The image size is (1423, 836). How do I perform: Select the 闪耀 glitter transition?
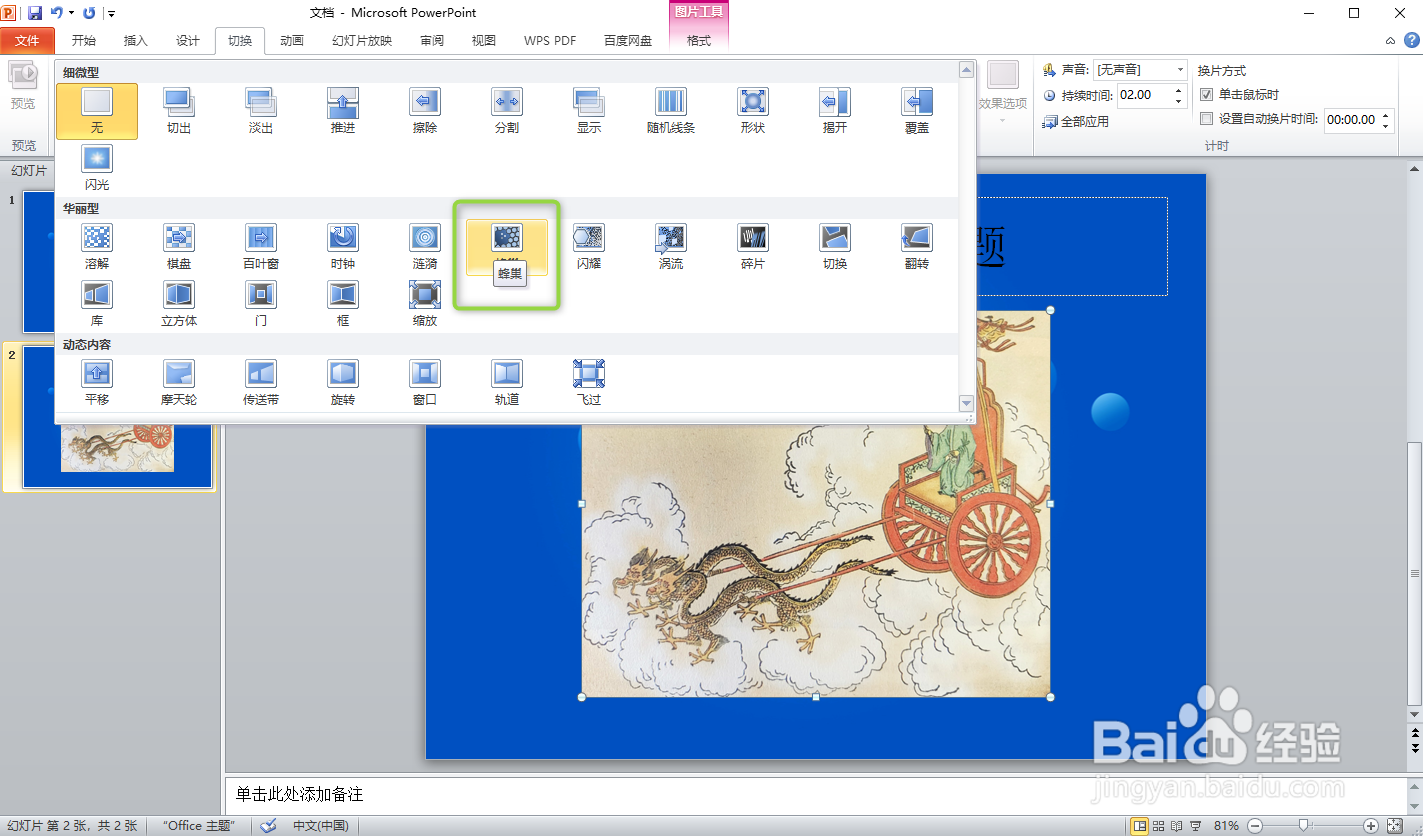pyautogui.click(x=589, y=247)
